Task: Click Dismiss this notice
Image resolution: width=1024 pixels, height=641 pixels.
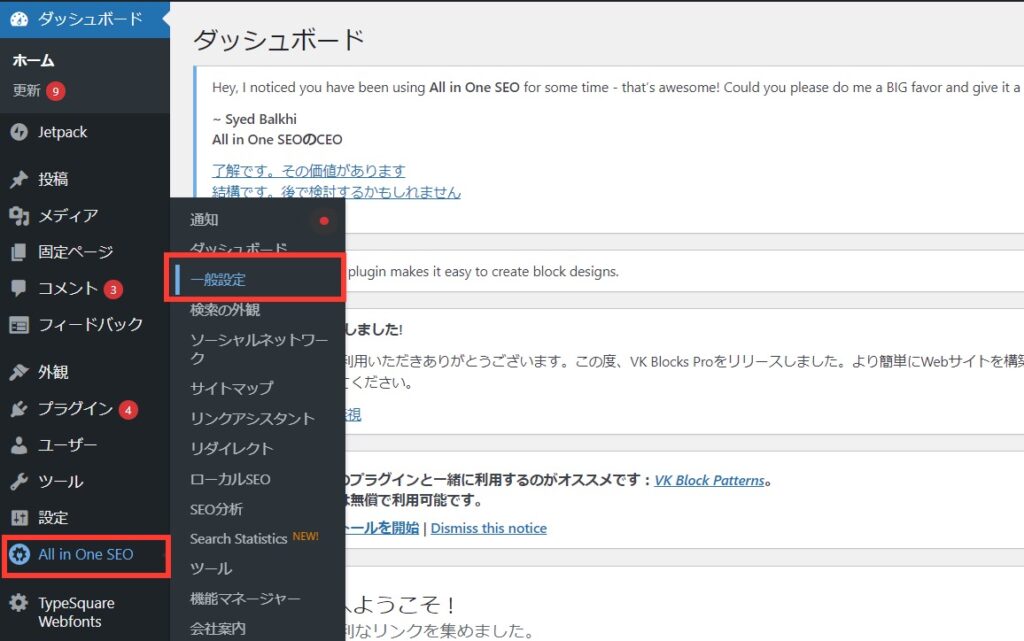Action: tap(488, 528)
